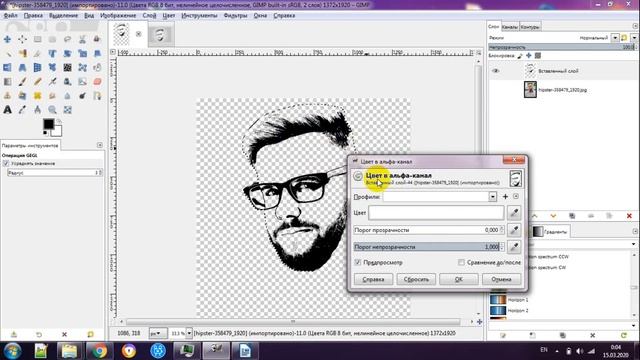640x360 pixels.
Task: Select the Ellipse Select tool
Action: coord(52,39)
